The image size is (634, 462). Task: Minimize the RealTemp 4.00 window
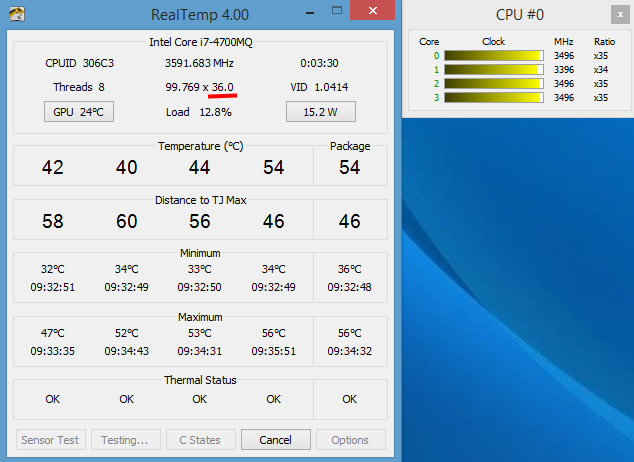pyautogui.click(x=310, y=13)
